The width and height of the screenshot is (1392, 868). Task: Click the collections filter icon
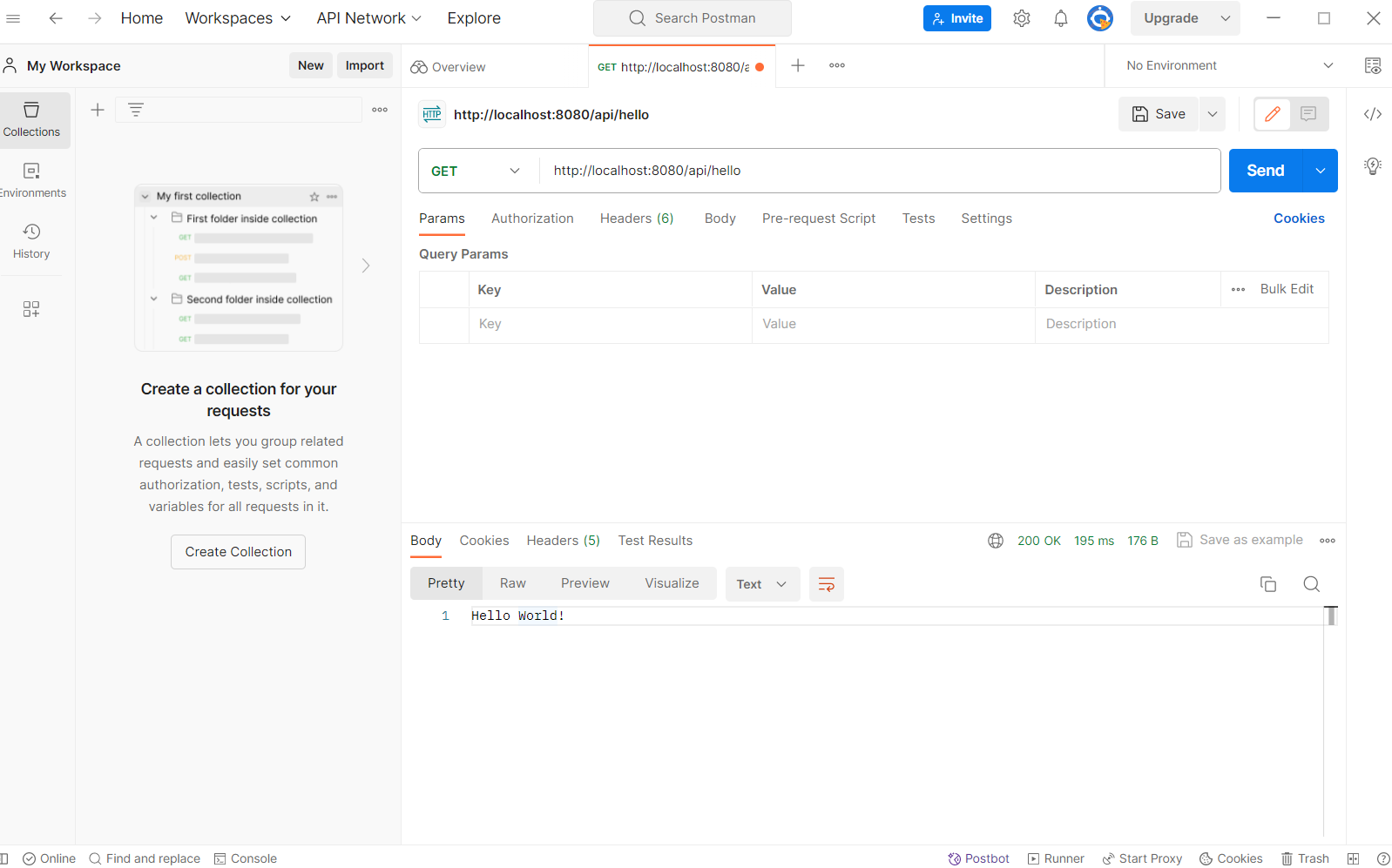point(136,110)
